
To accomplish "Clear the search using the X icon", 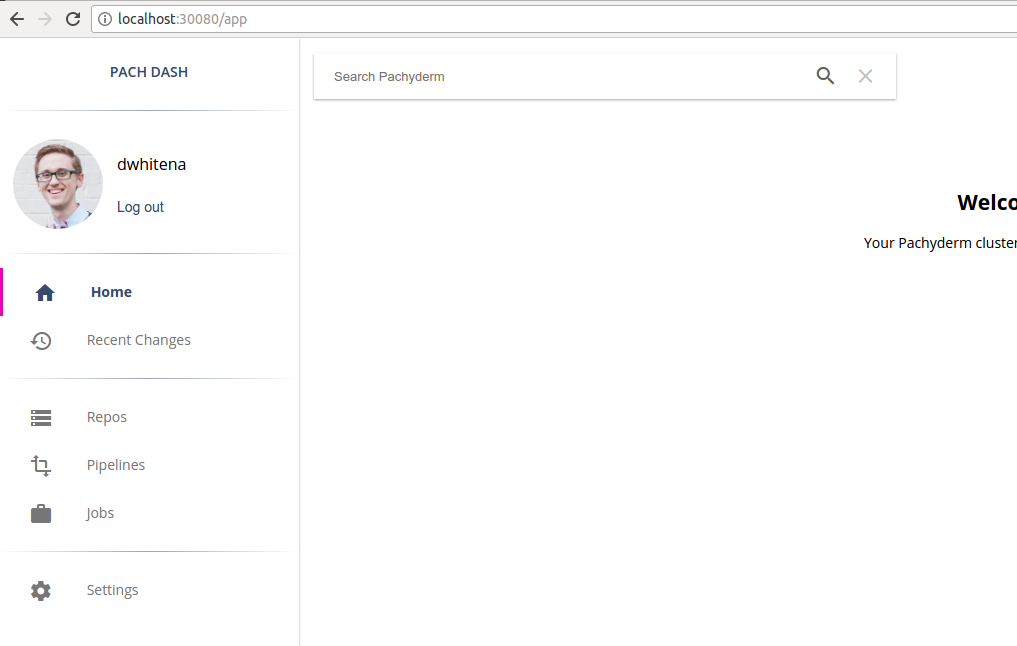I will click(865, 76).
